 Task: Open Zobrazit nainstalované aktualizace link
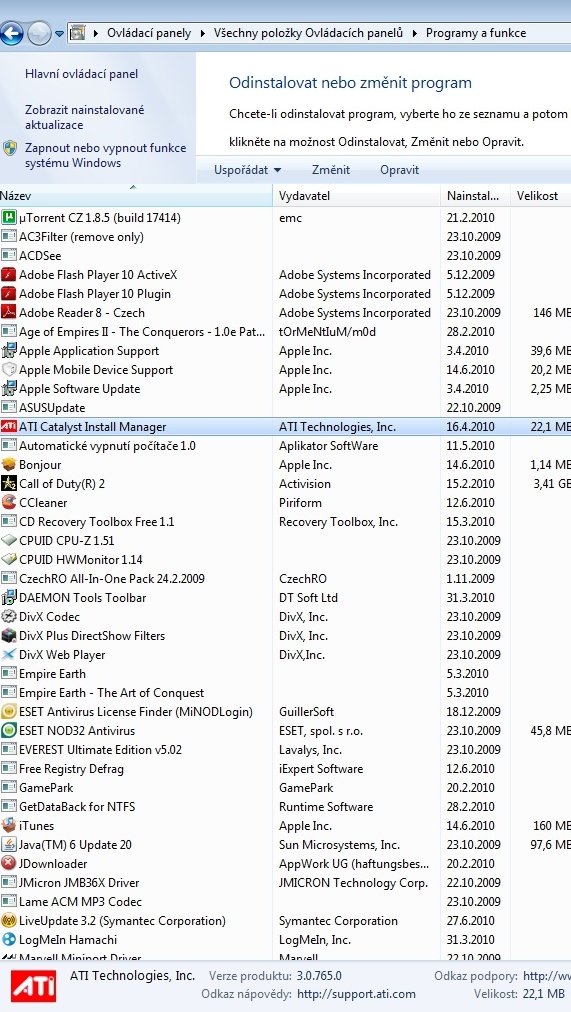(x=85, y=117)
